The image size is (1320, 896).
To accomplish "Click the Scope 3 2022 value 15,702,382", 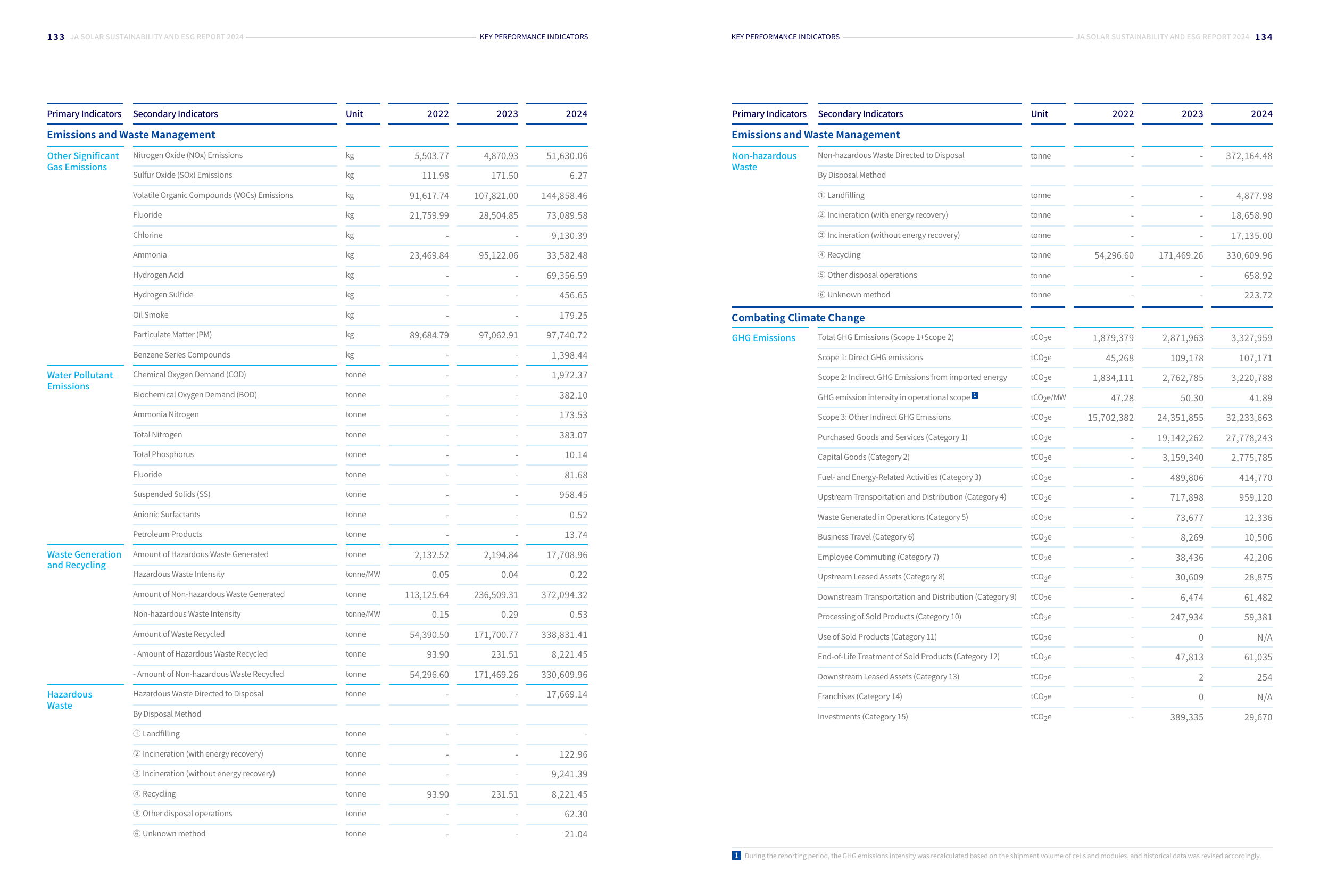I will pos(1110,418).
